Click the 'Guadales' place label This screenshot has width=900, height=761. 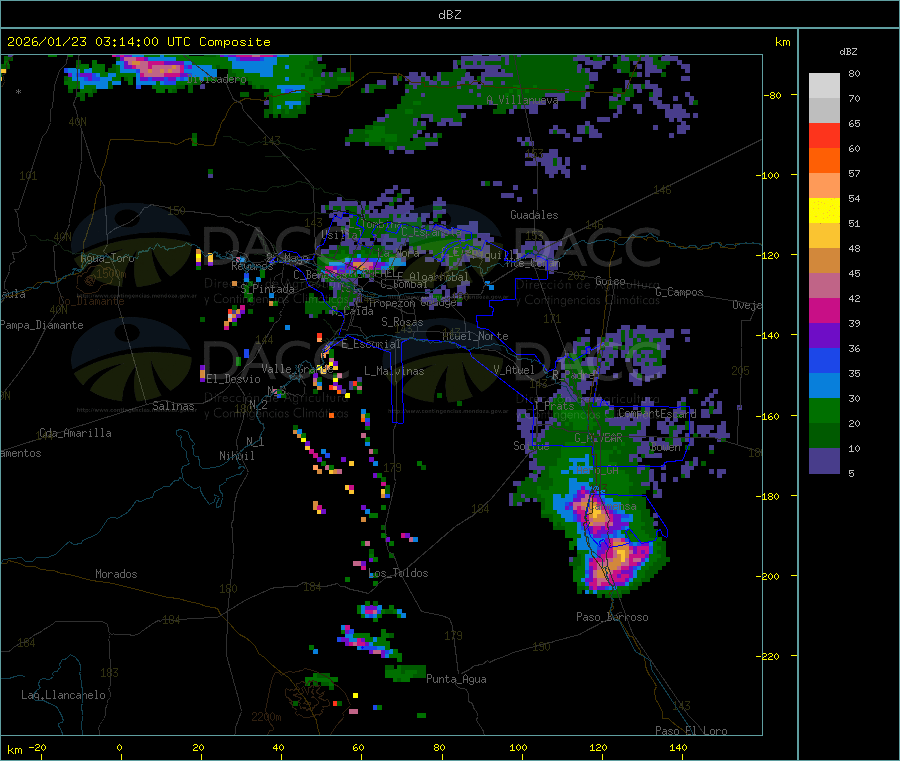pyautogui.click(x=534, y=215)
